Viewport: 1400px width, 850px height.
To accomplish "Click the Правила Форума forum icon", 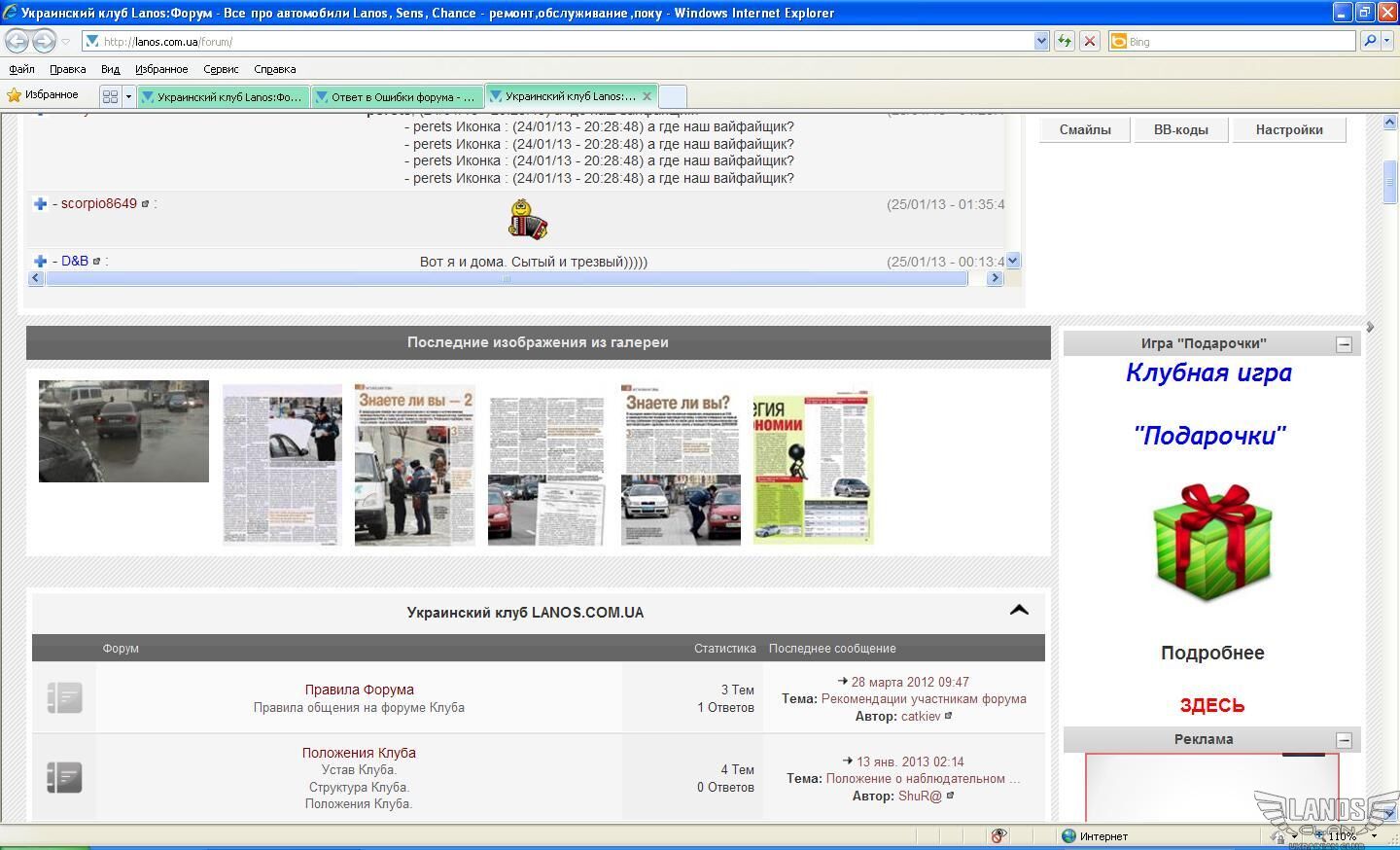I will [64, 697].
